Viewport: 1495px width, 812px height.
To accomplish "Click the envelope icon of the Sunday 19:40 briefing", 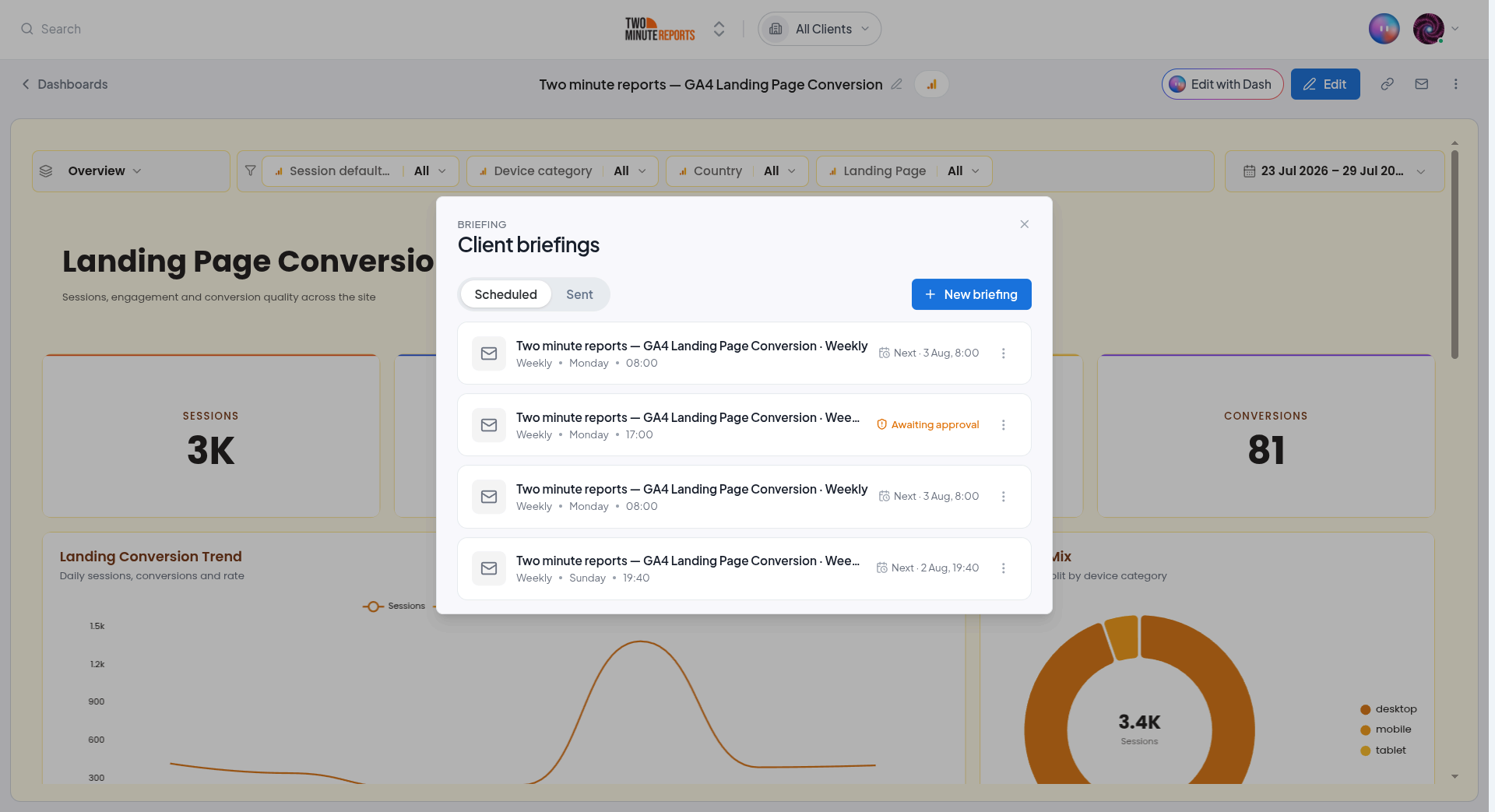I will (x=489, y=568).
